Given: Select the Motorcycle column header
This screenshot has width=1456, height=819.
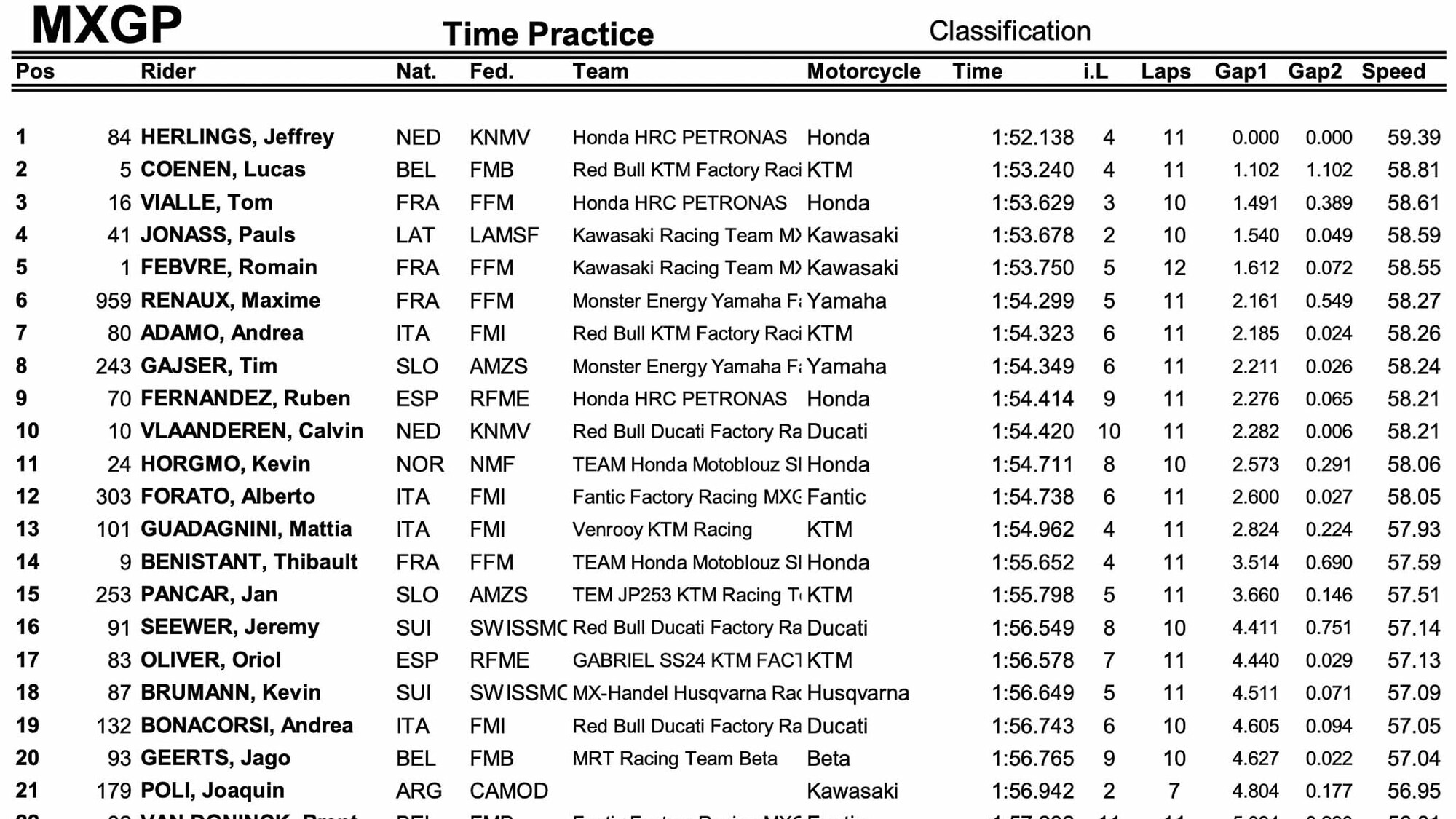Looking at the screenshot, I should [x=863, y=71].
